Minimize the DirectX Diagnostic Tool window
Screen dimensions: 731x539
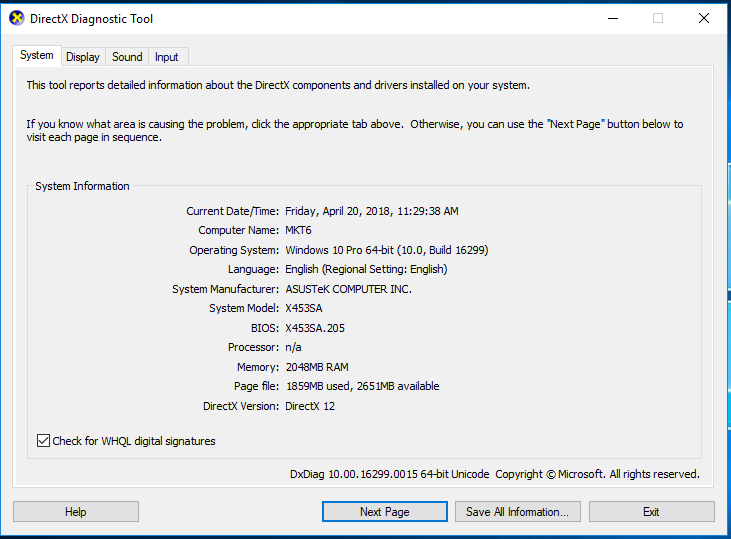click(x=611, y=18)
